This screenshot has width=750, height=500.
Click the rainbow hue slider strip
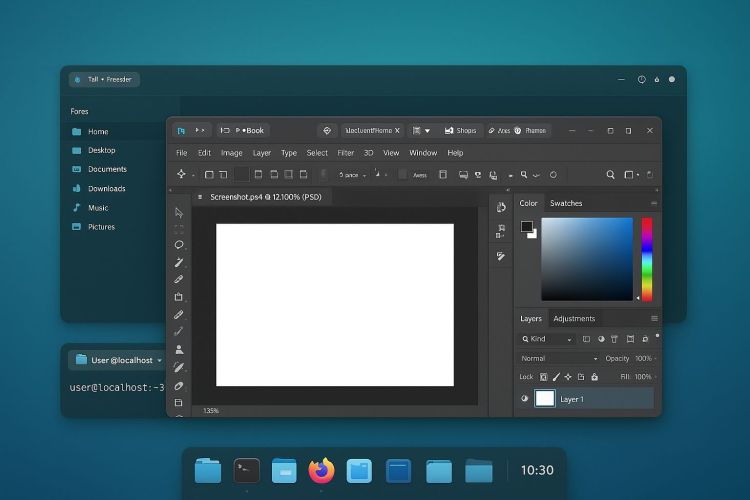(647, 258)
